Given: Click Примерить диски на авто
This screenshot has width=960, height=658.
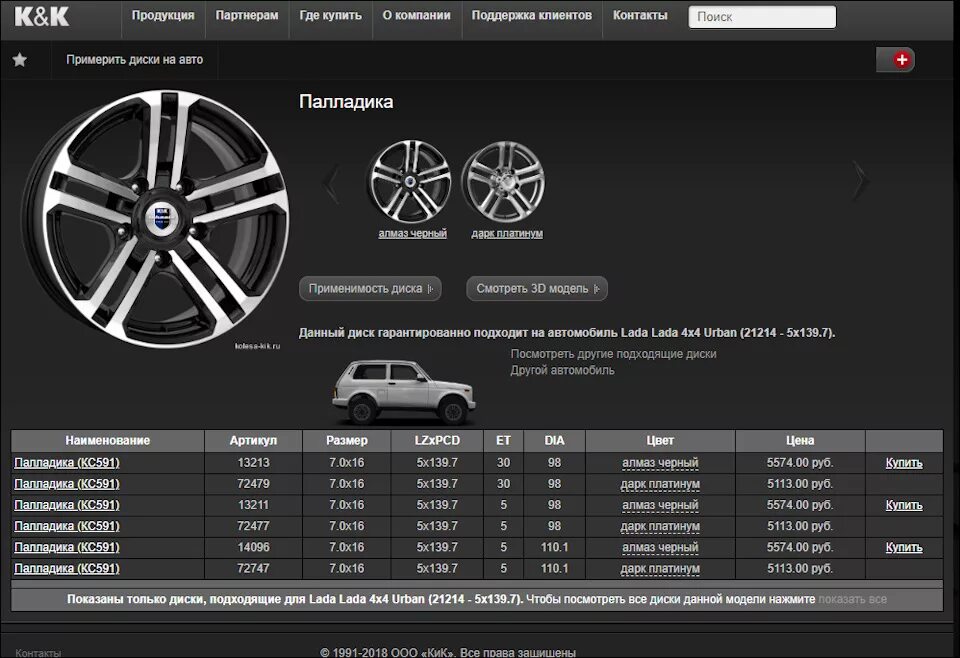Looking at the screenshot, I should coord(134,59).
